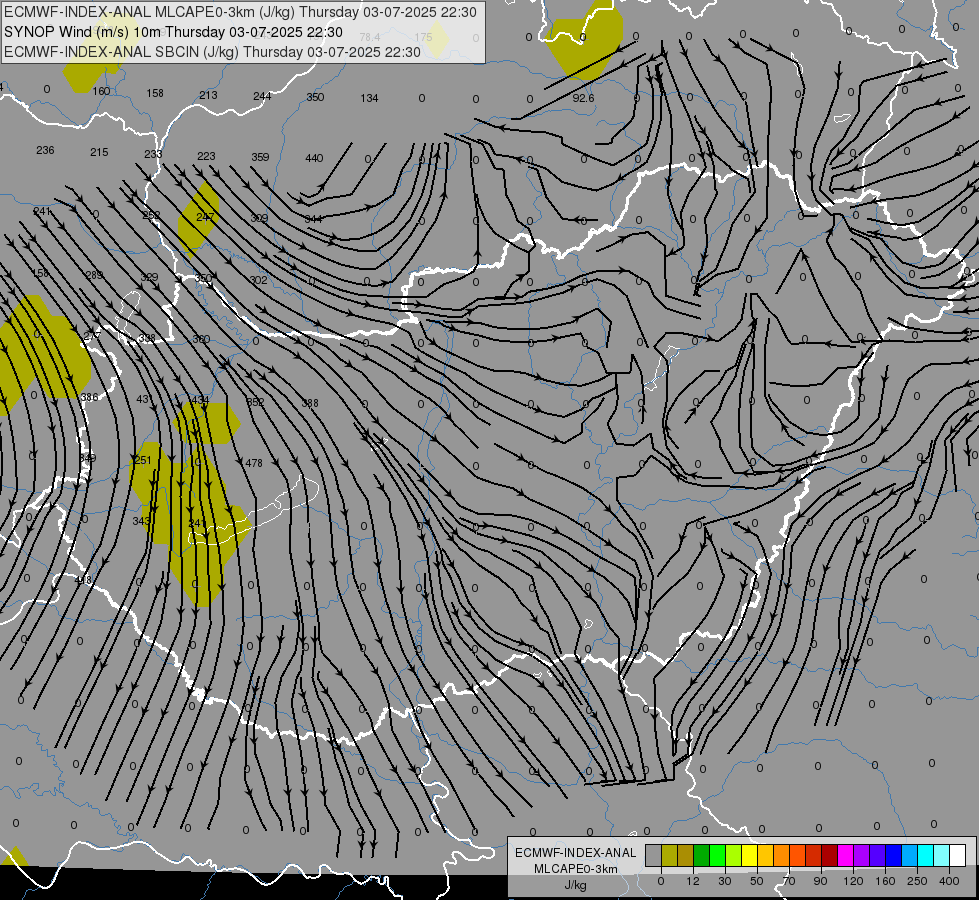
Task: Click the map value 134
Action: [369, 98]
